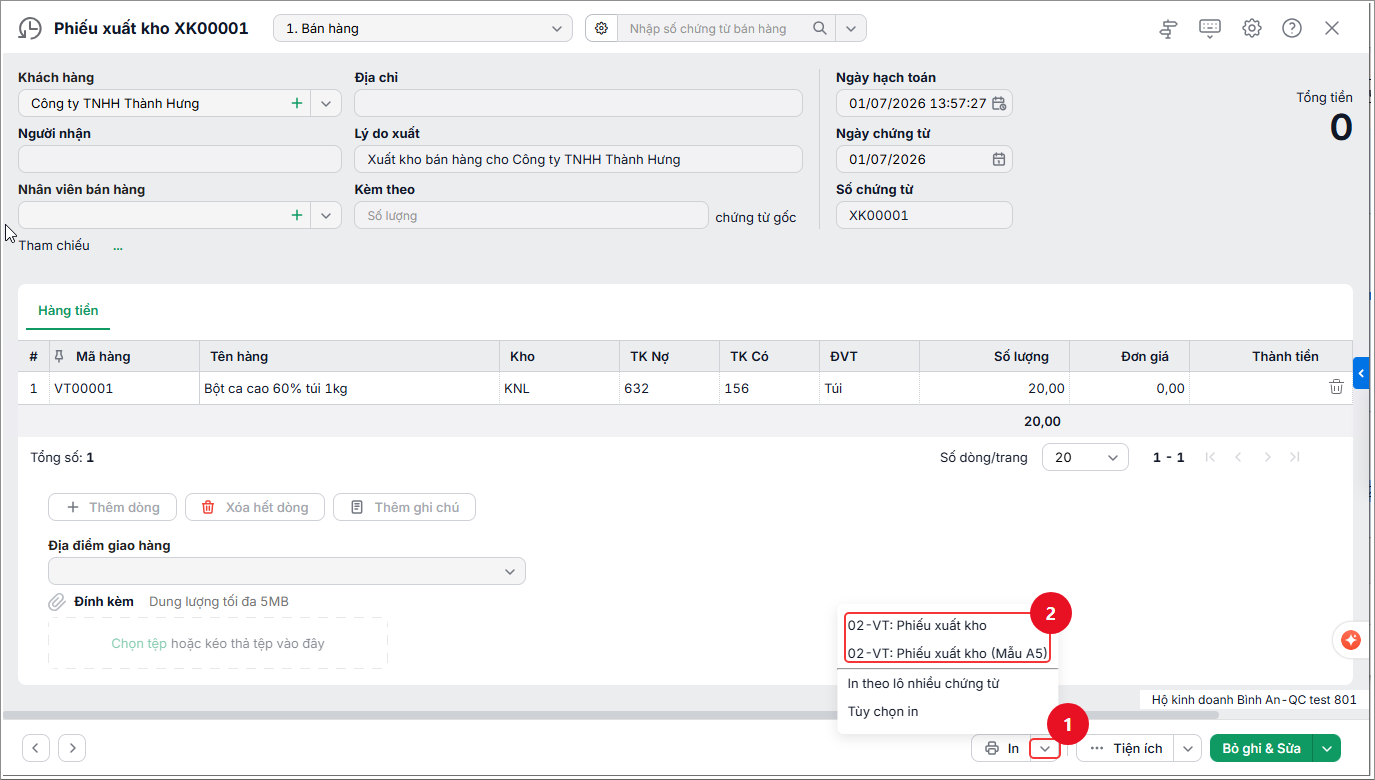The width and height of the screenshot is (1375, 780).
Task: Click the paperclip Đính kèm icon
Action: click(57, 602)
